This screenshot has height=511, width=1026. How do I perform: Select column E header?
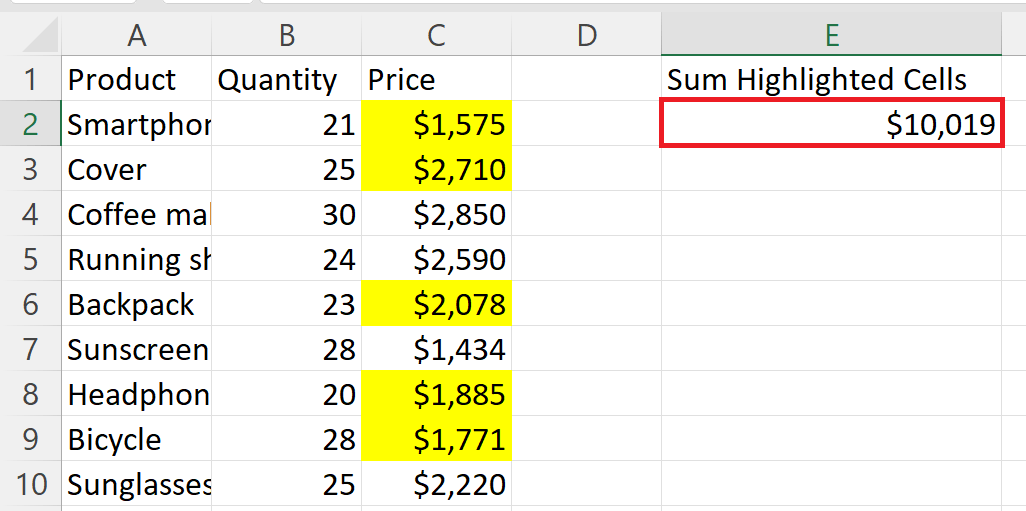[831, 36]
